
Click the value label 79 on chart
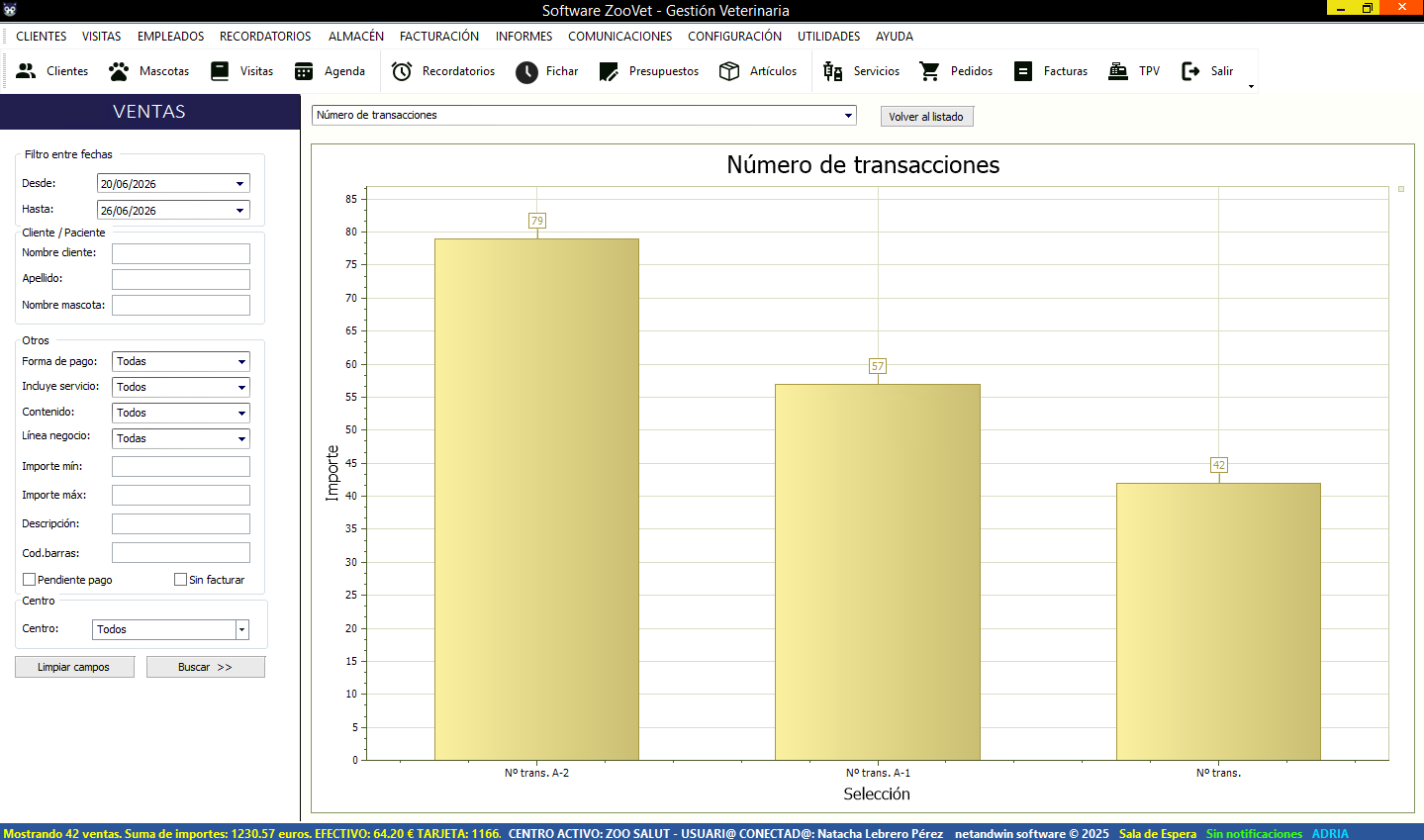[x=537, y=221]
